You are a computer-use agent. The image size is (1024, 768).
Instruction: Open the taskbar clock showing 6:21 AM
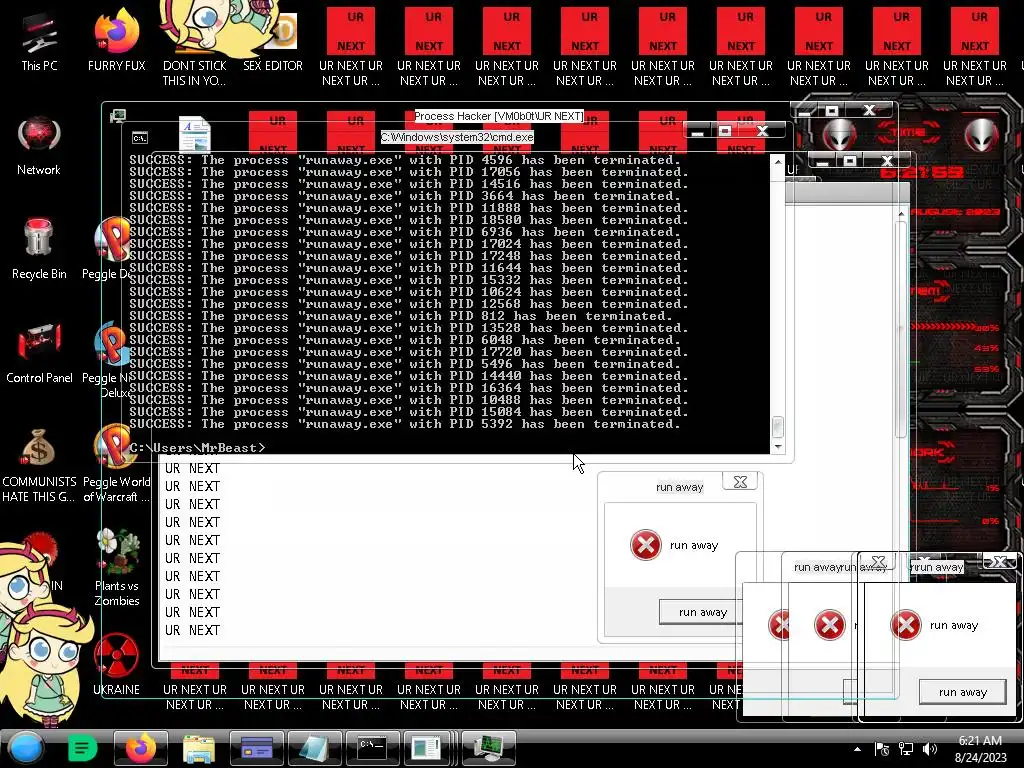pyautogui.click(x=980, y=748)
